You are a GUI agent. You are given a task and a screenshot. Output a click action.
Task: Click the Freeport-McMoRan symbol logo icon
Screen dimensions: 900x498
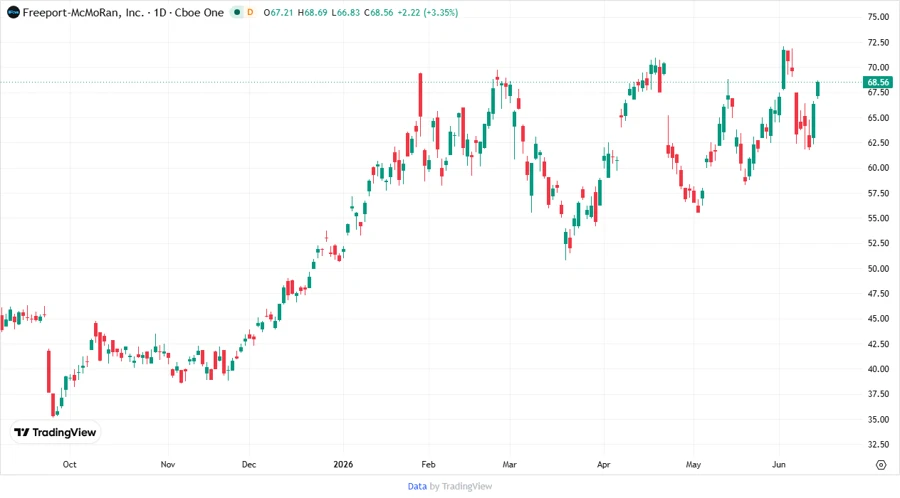13,13
